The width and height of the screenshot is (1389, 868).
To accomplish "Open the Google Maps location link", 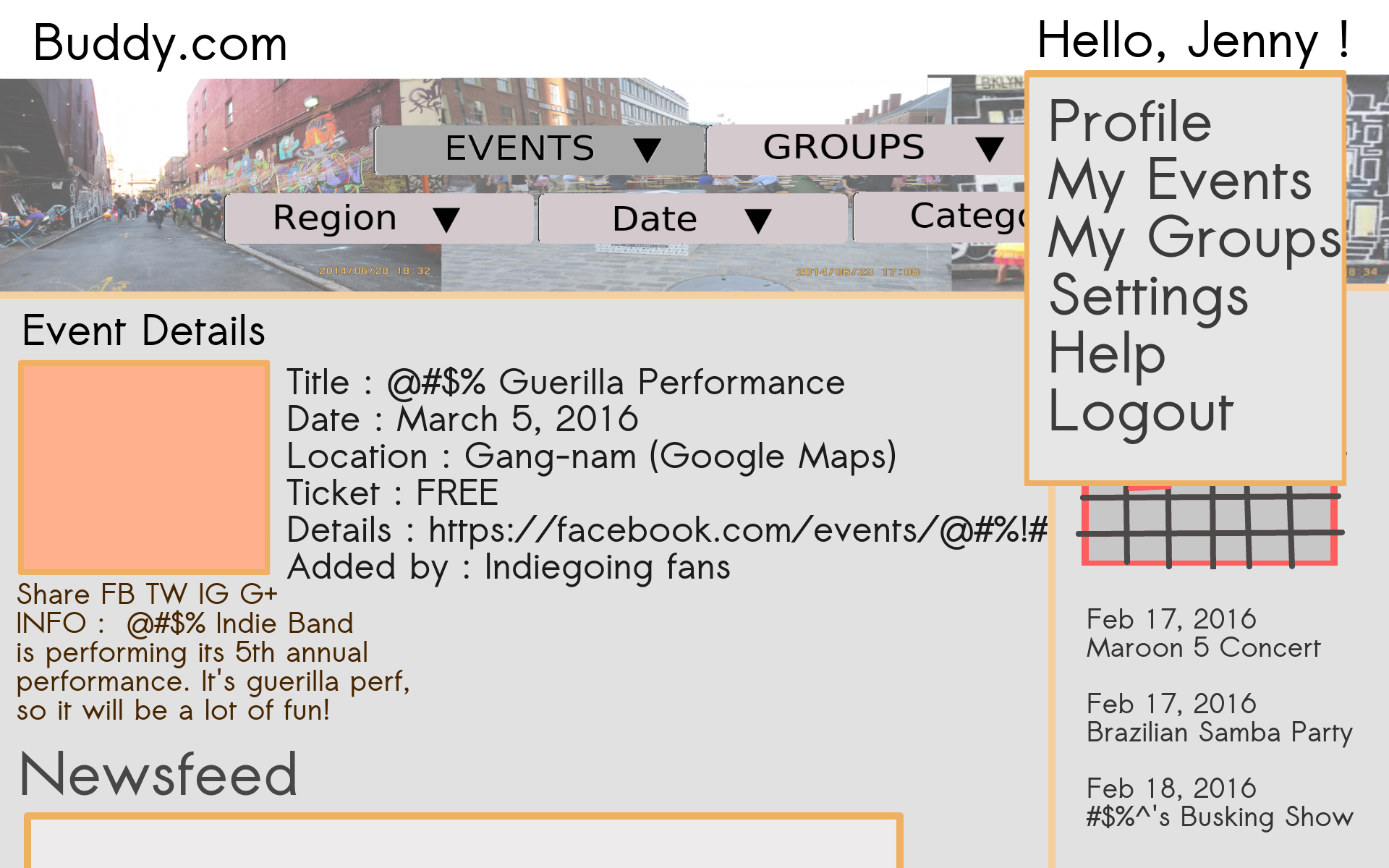I will coord(773,457).
